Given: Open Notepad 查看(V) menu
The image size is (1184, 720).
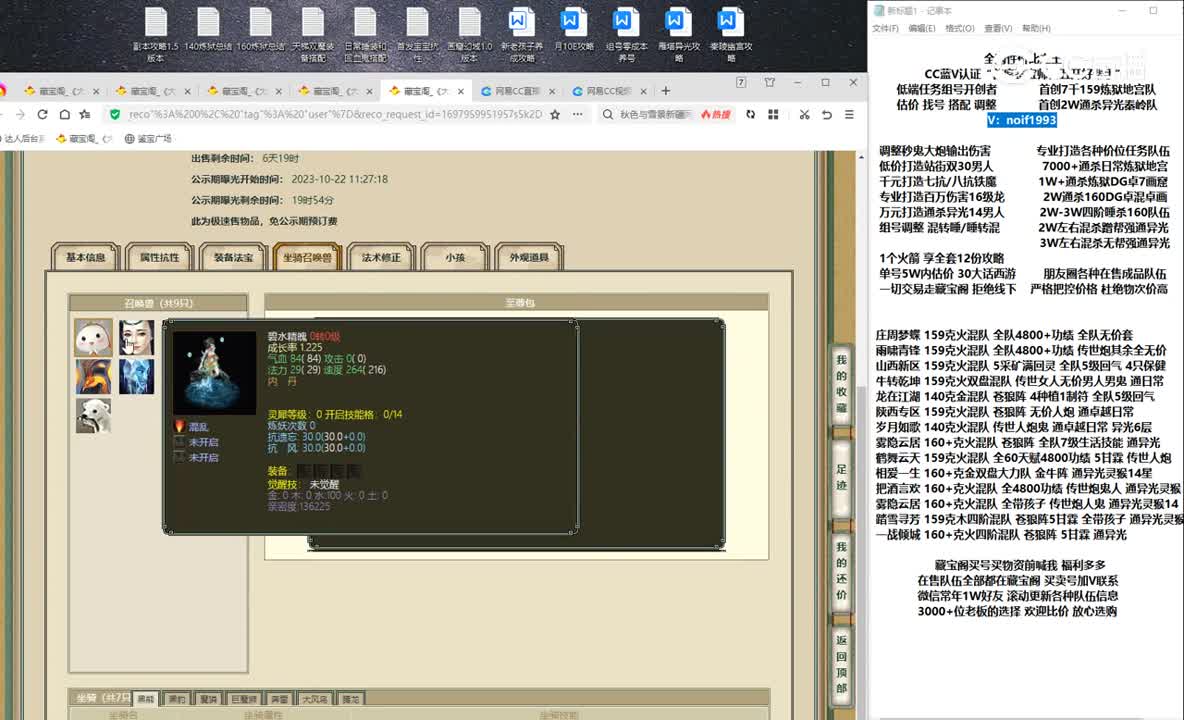Looking at the screenshot, I should [997, 29].
